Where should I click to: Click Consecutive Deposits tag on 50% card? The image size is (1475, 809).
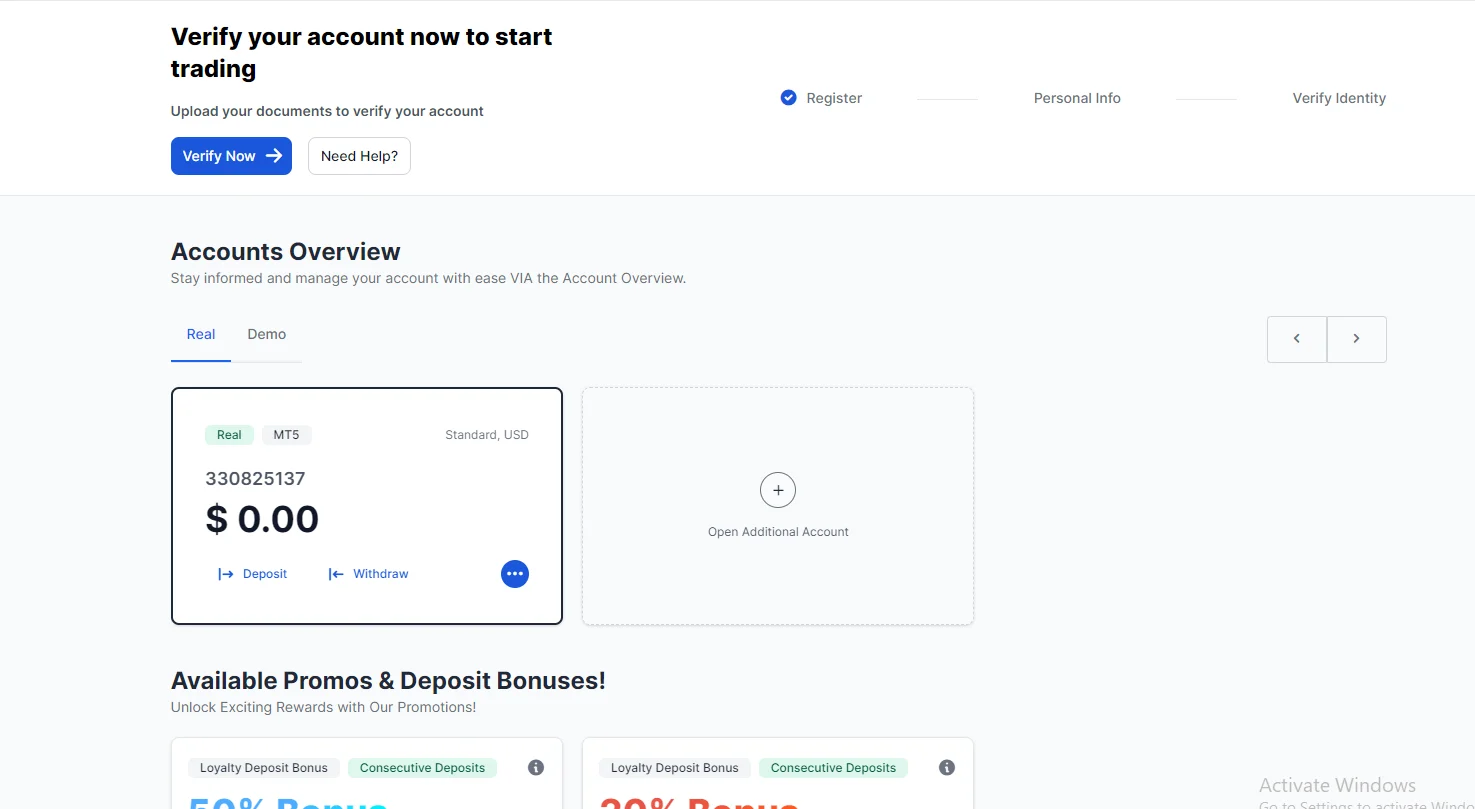[x=422, y=768]
